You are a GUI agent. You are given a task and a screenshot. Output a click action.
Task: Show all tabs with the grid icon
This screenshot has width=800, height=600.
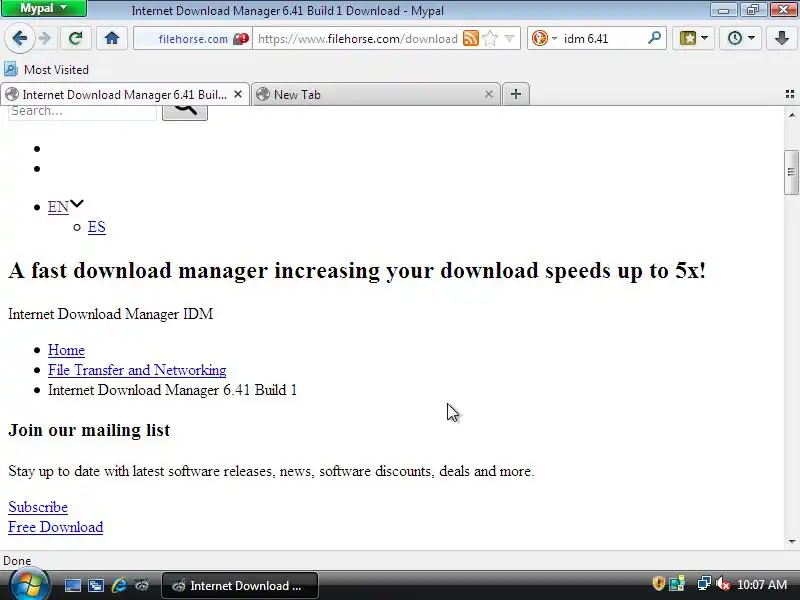coord(790,94)
